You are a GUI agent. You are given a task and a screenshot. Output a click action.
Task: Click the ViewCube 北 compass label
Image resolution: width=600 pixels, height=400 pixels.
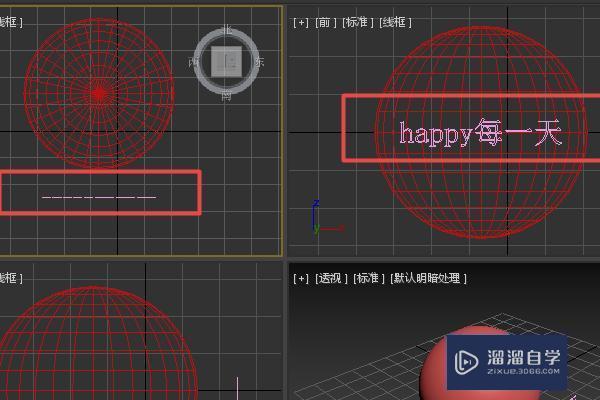coord(227,30)
